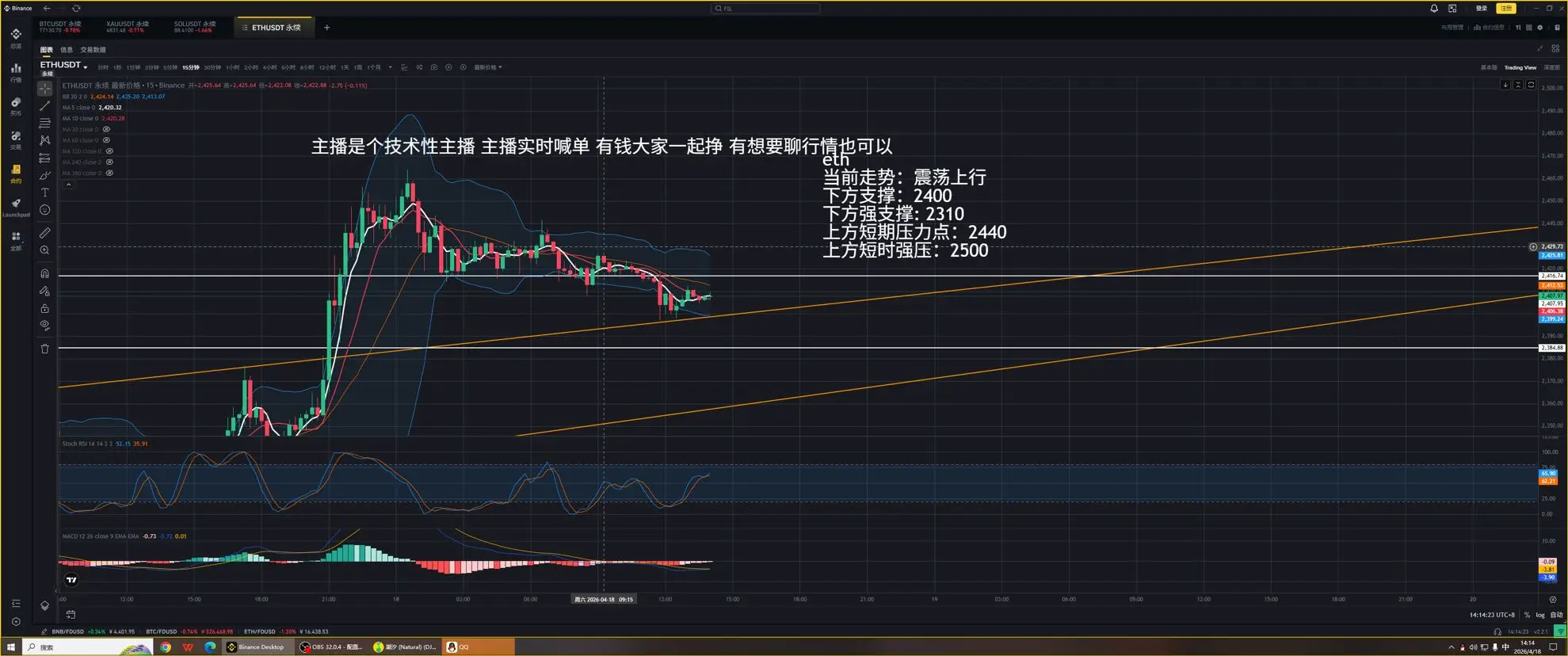Viewport: 1568px width, 656px height.
Task: Open the object tree layers icon
Action: point(45,605)
